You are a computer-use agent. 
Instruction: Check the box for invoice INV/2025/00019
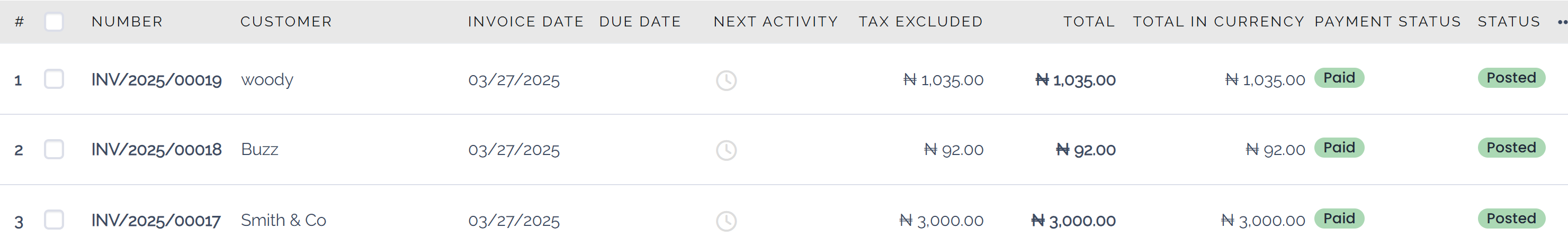click(54, 79)
